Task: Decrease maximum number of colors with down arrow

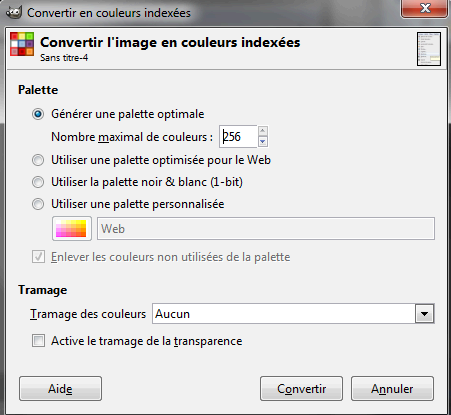Action: coord(263,142)
